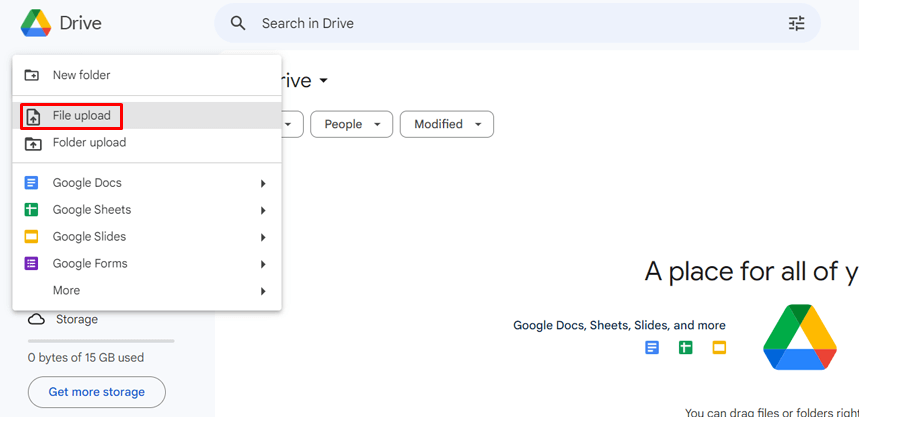Click 'Google Docs, Sheets, Slides, and more' text
Image resolution: width=906 pixels, height=423 pixels.
(619, 325)
